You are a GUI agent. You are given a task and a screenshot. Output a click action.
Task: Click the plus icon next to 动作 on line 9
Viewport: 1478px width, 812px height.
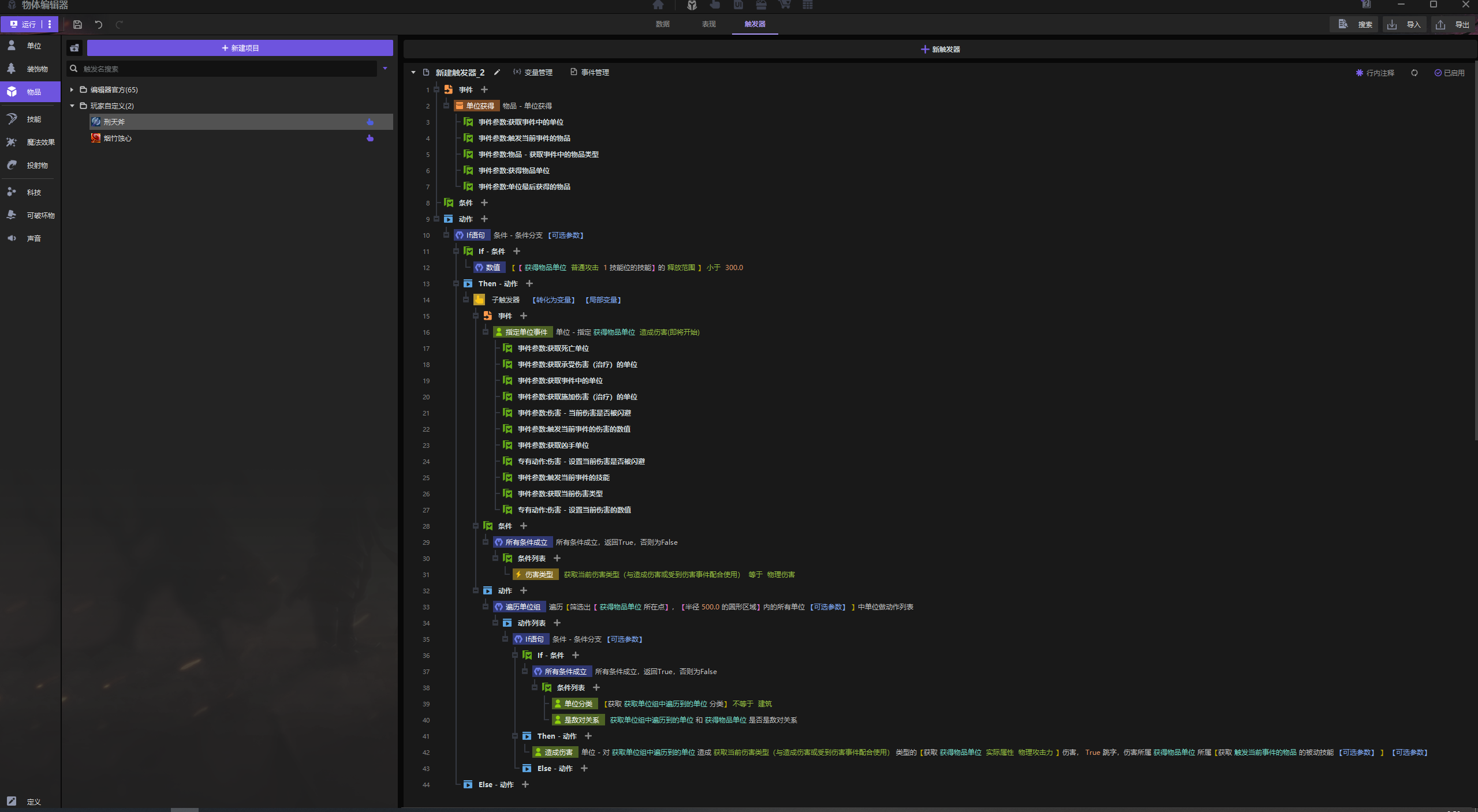point(484,219)
